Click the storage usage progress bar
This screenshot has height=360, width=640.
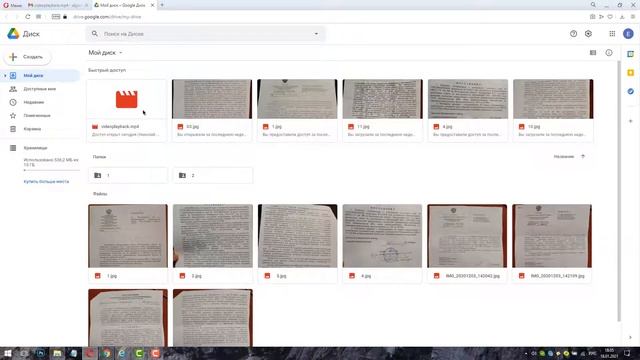coord(51,170)
